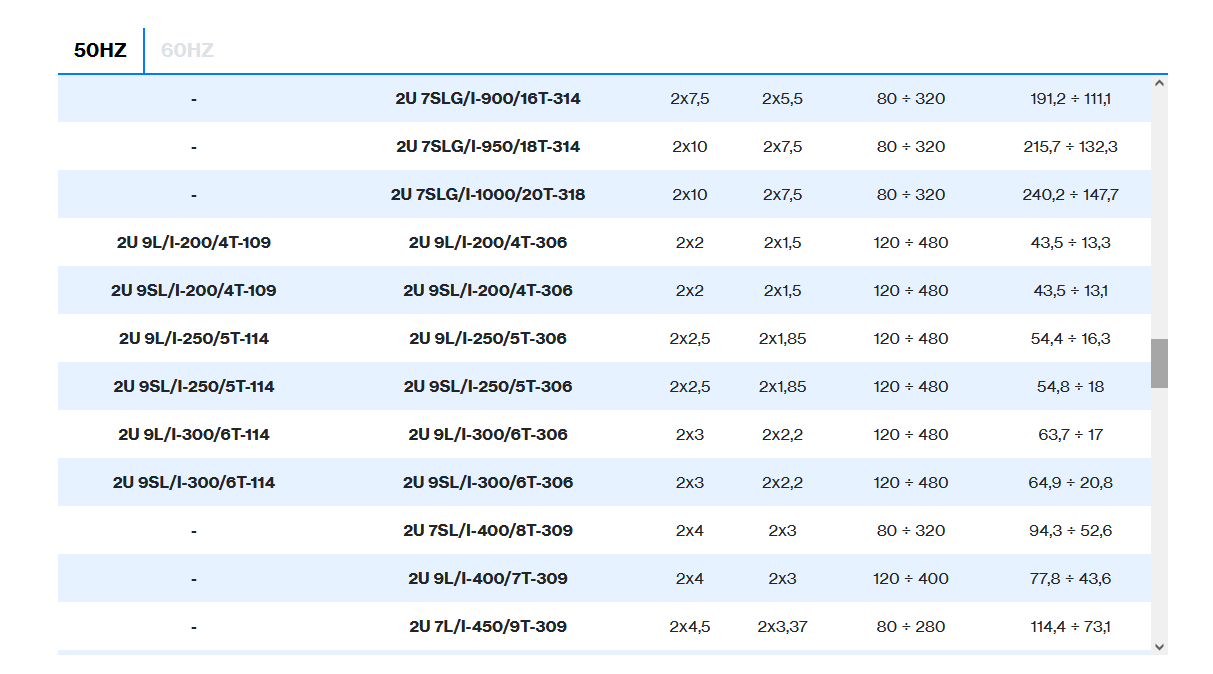
Task: Click model 2U 7SLG/I-950/18T-314
Action: (487, 147)
